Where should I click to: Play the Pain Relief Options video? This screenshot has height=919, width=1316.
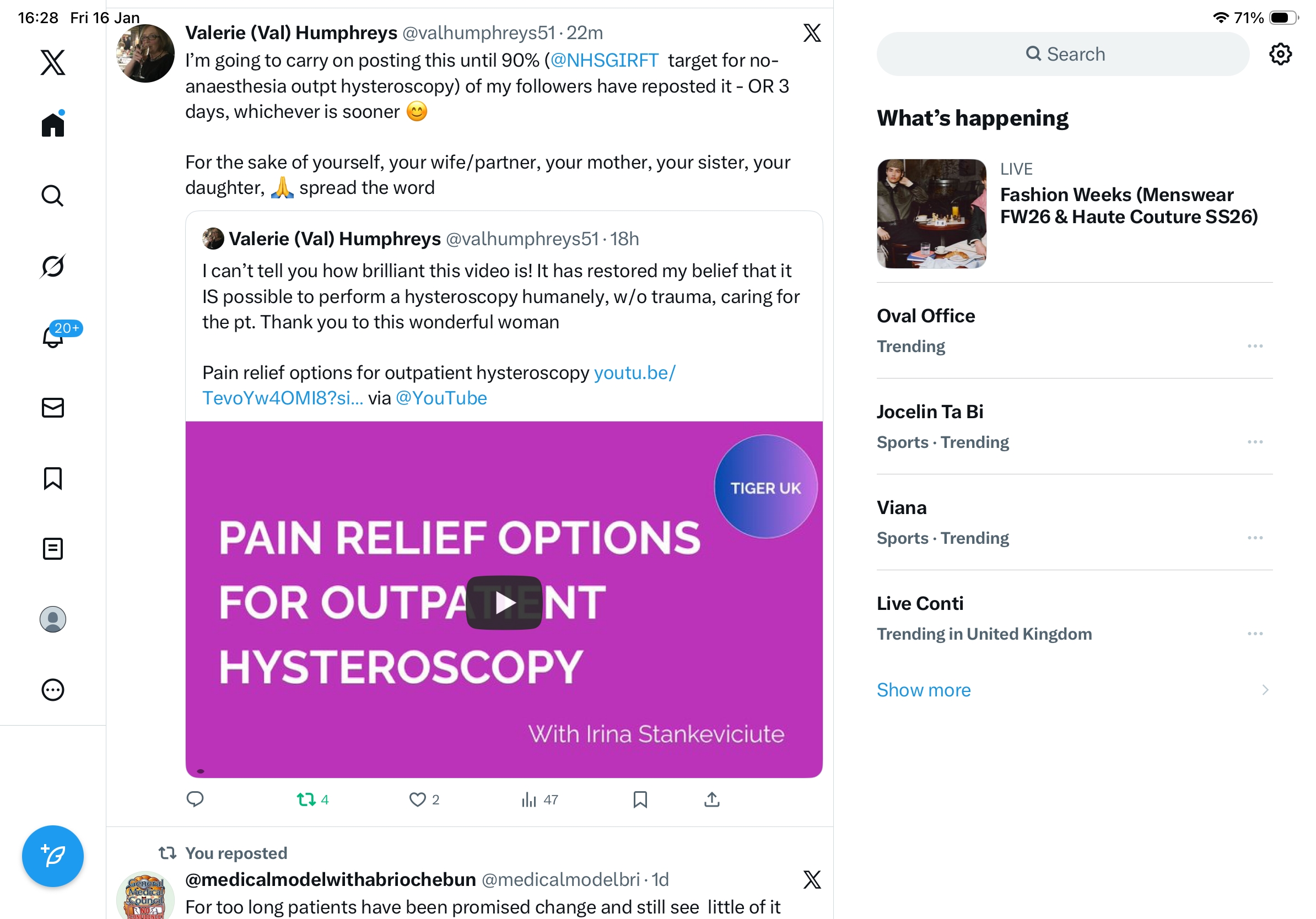[x=504, y=603]
